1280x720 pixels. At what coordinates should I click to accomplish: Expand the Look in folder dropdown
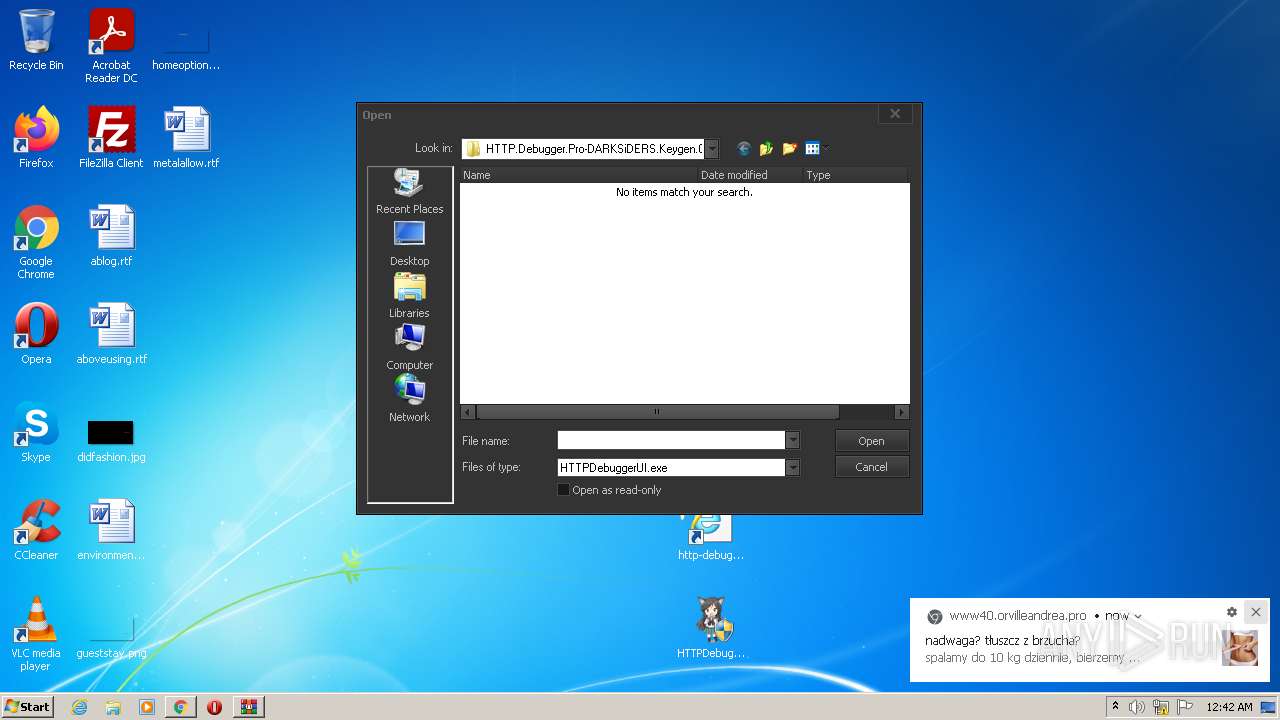pos(712,149)
